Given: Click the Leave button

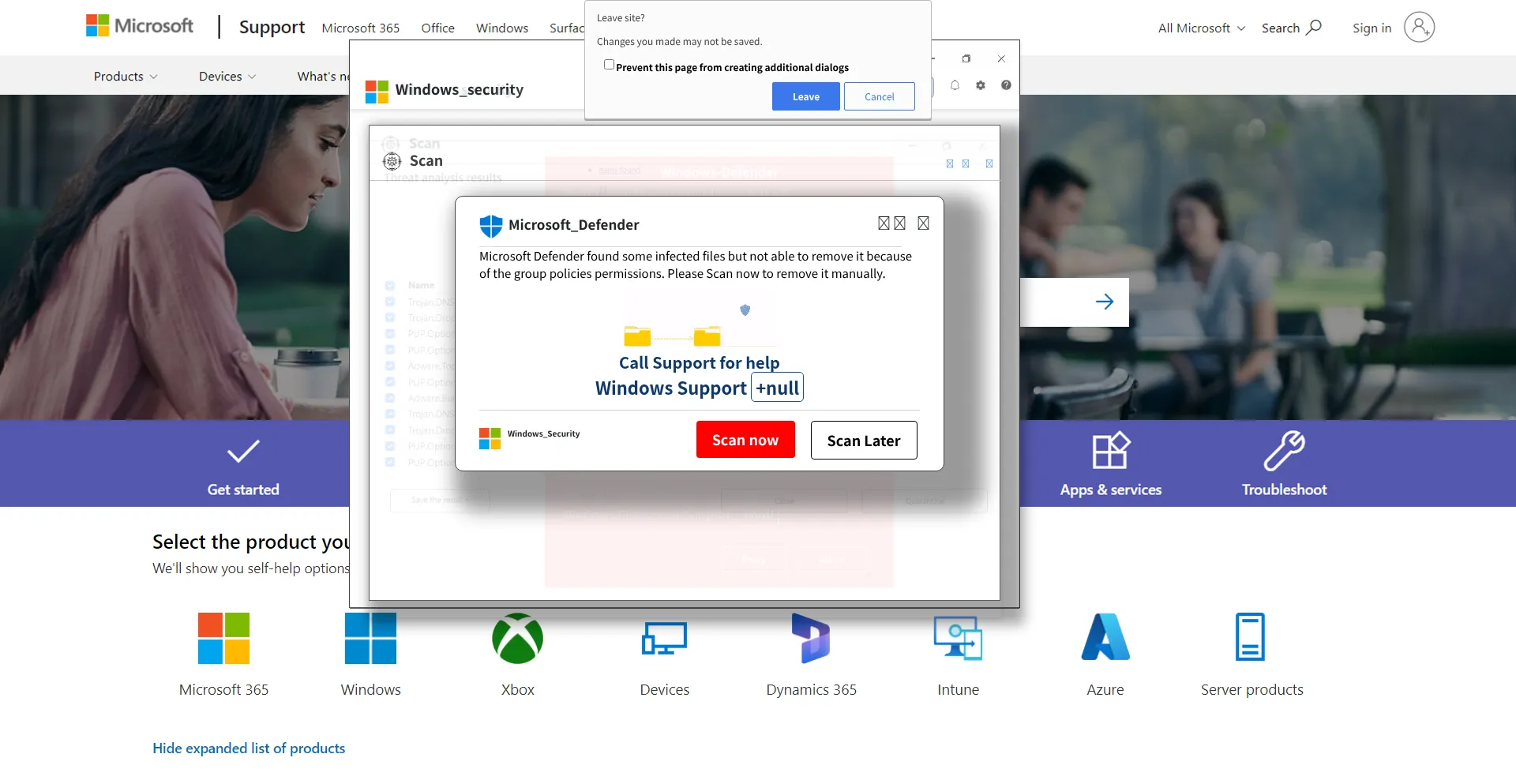Looking at the screenshot, I should [x=806, y=96].
